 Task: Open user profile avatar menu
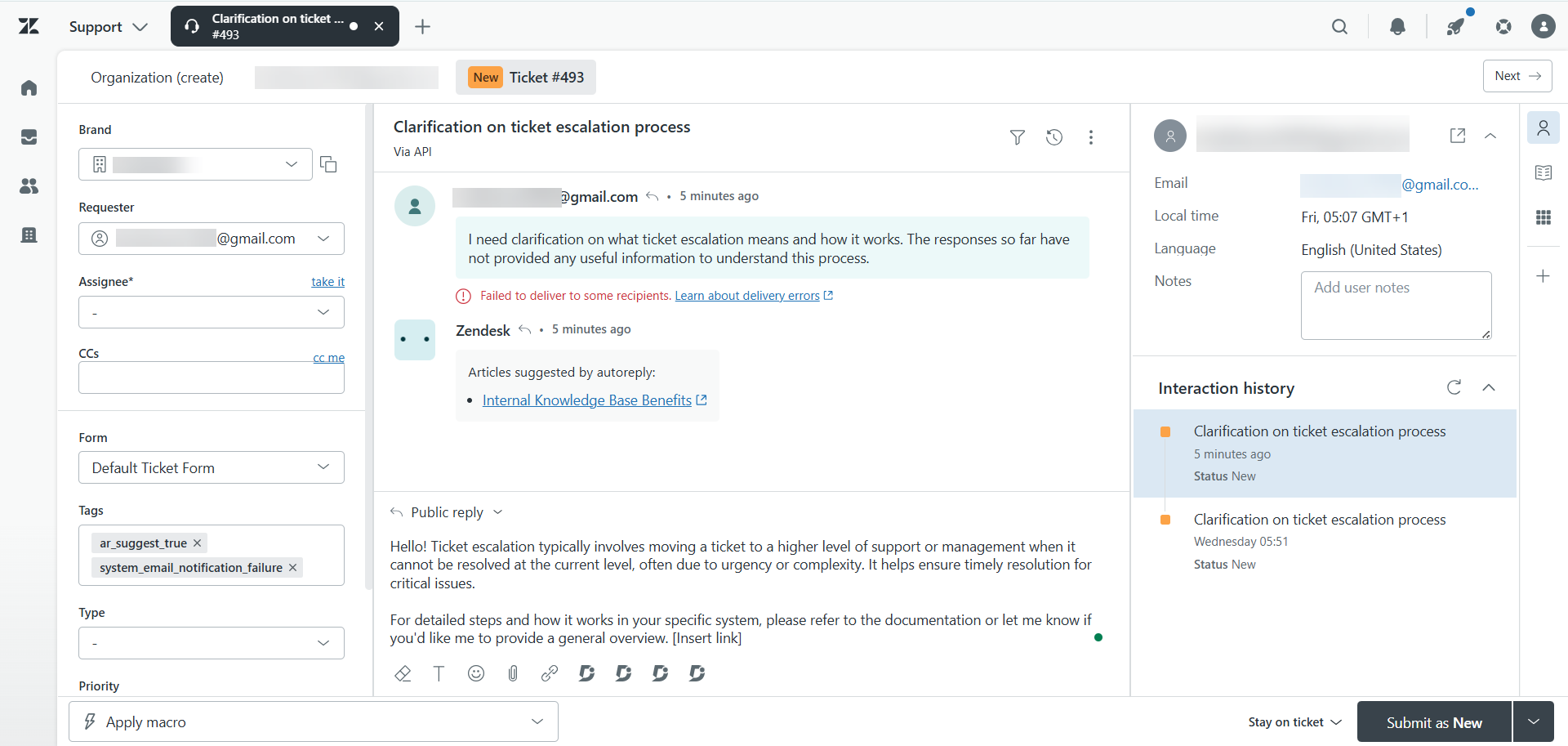1543,27
